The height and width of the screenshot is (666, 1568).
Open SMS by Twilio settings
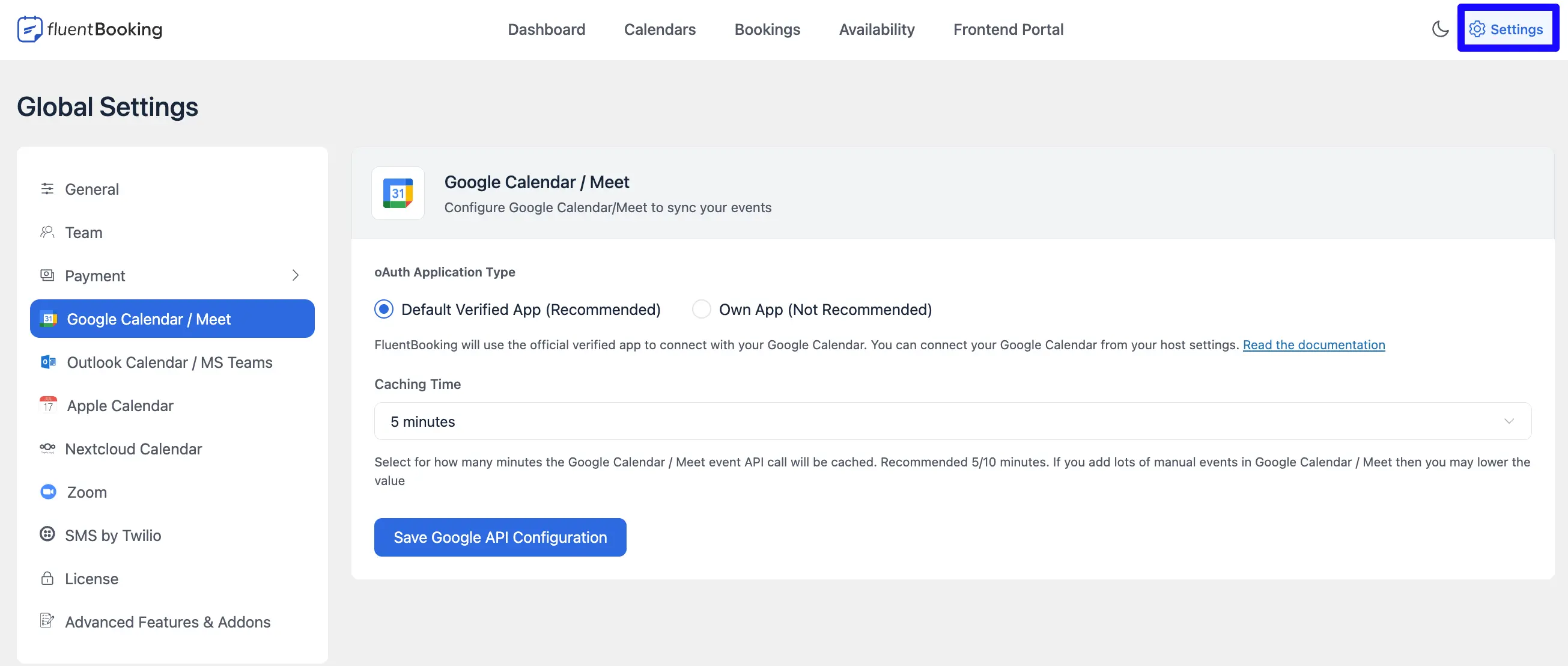pos(172,534)
